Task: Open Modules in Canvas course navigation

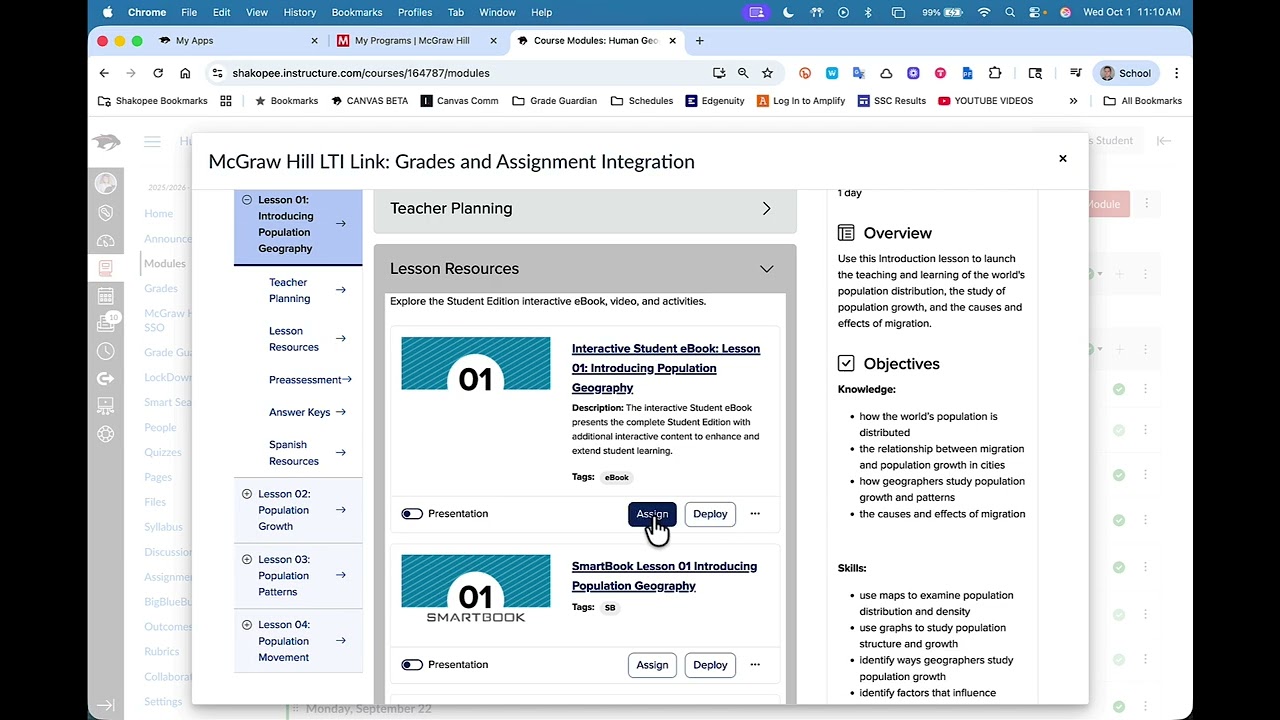Action: pyautogui.click(x=165, y=264)
